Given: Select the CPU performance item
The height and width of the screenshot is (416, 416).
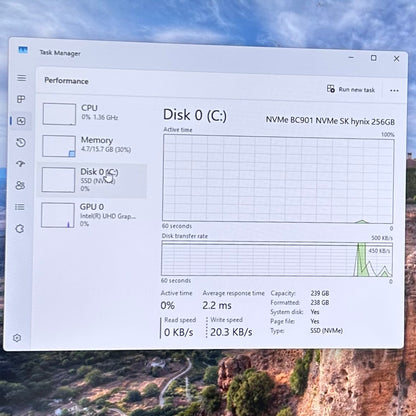Looking at the screenshot, I should click(93, 114).
